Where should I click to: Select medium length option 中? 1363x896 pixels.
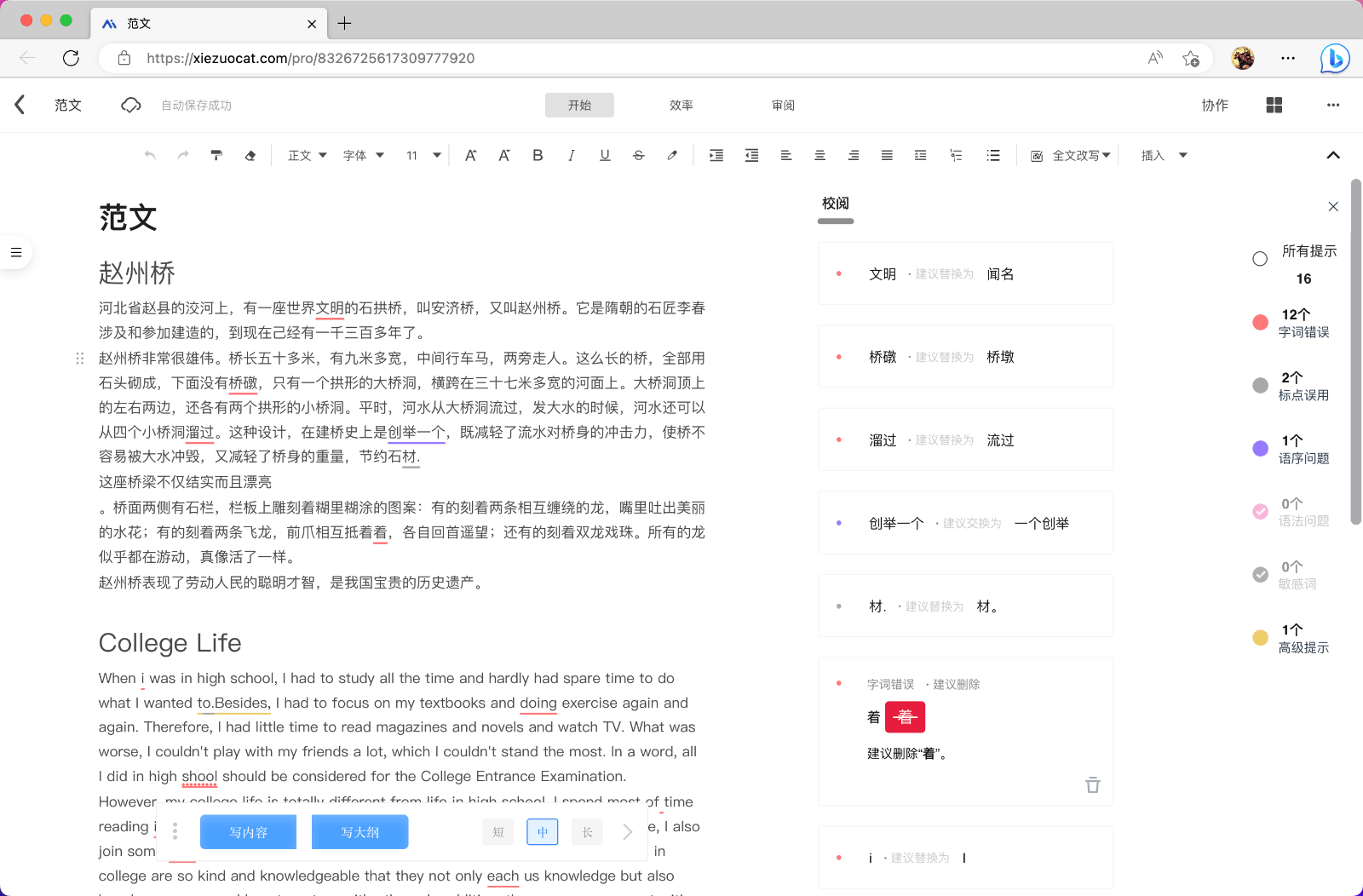543,832
